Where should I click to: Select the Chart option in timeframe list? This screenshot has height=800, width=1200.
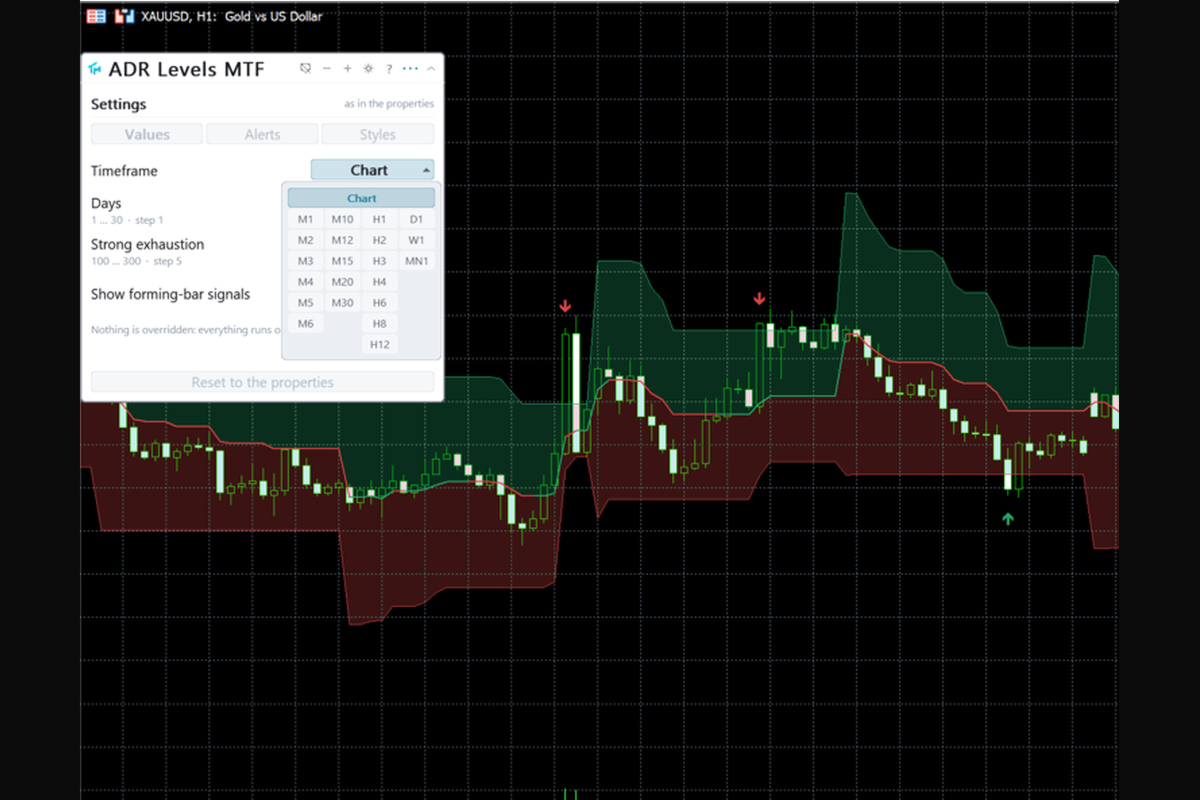(362, 198)
